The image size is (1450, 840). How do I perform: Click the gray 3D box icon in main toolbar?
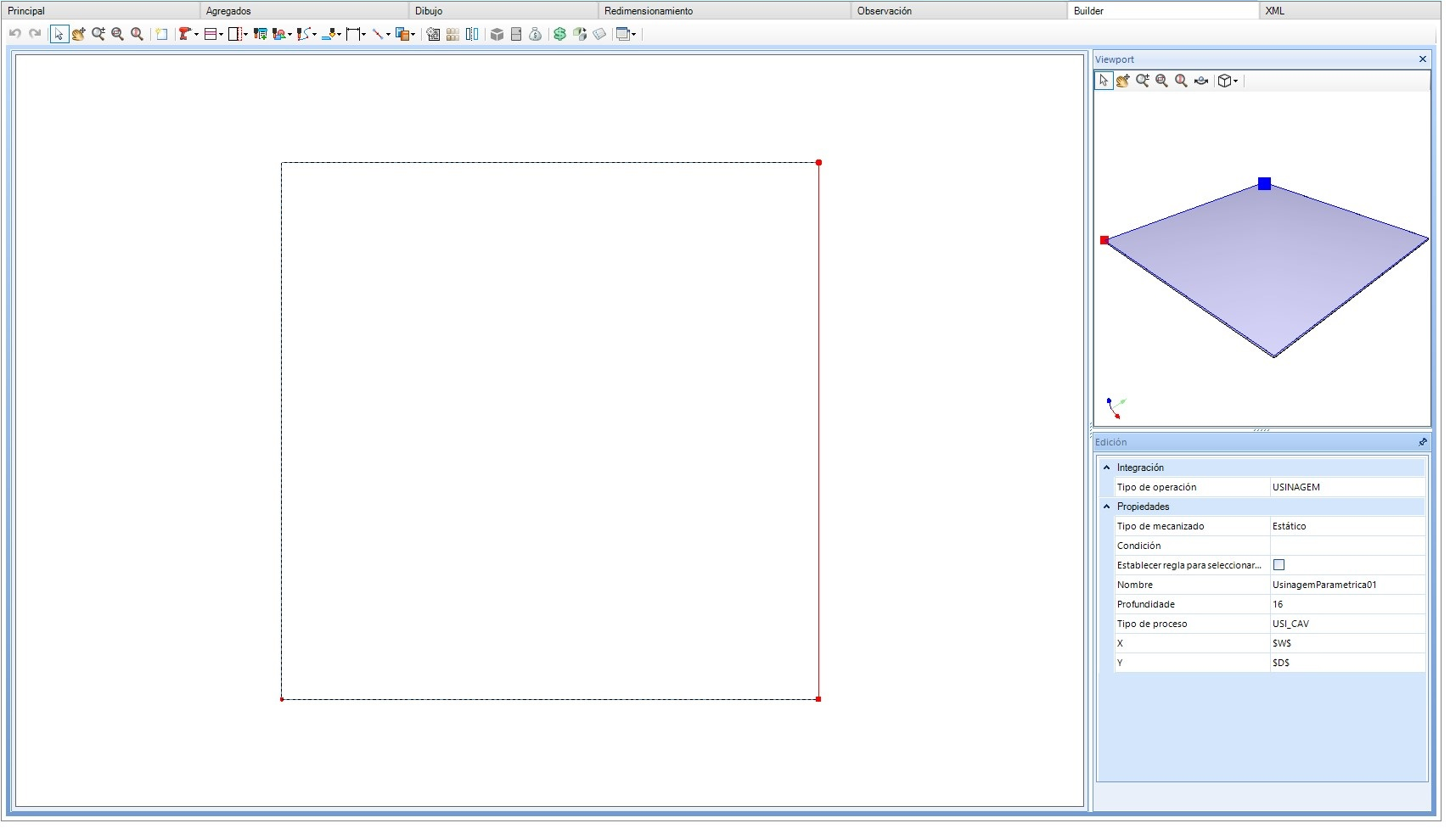click(497, 34)
